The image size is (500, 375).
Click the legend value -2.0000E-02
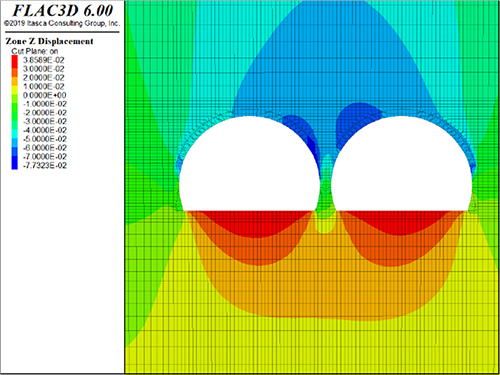(44, 113)
